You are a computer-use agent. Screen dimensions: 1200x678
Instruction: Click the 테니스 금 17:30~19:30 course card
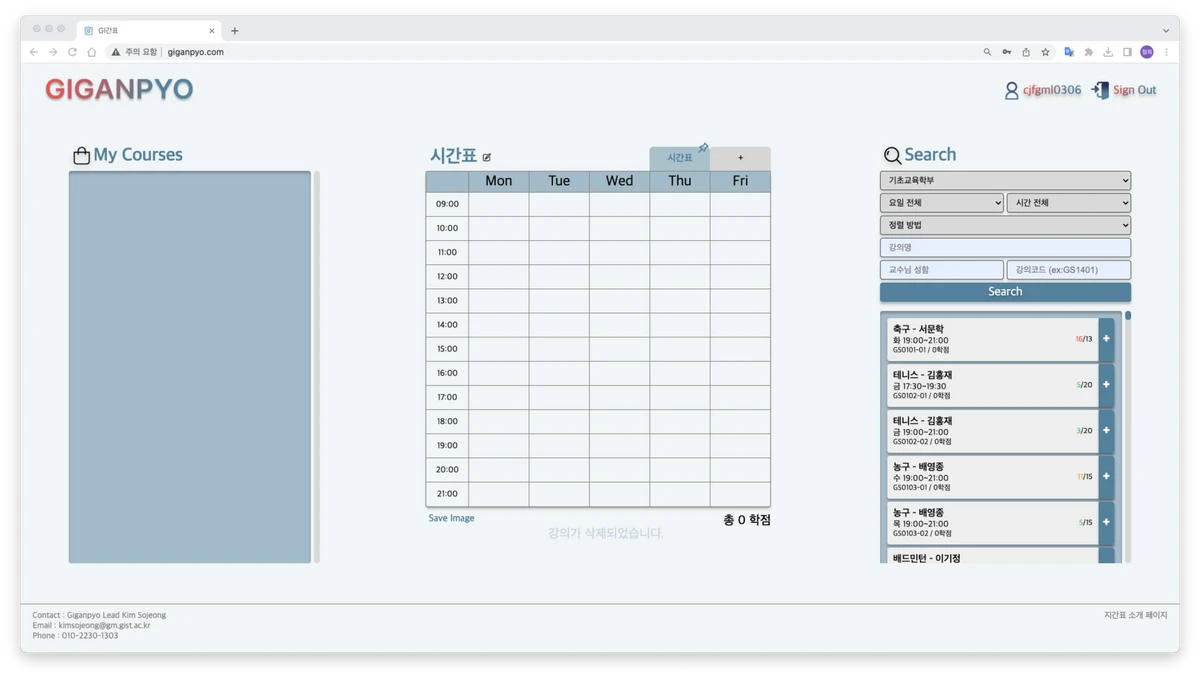[993, 385]
